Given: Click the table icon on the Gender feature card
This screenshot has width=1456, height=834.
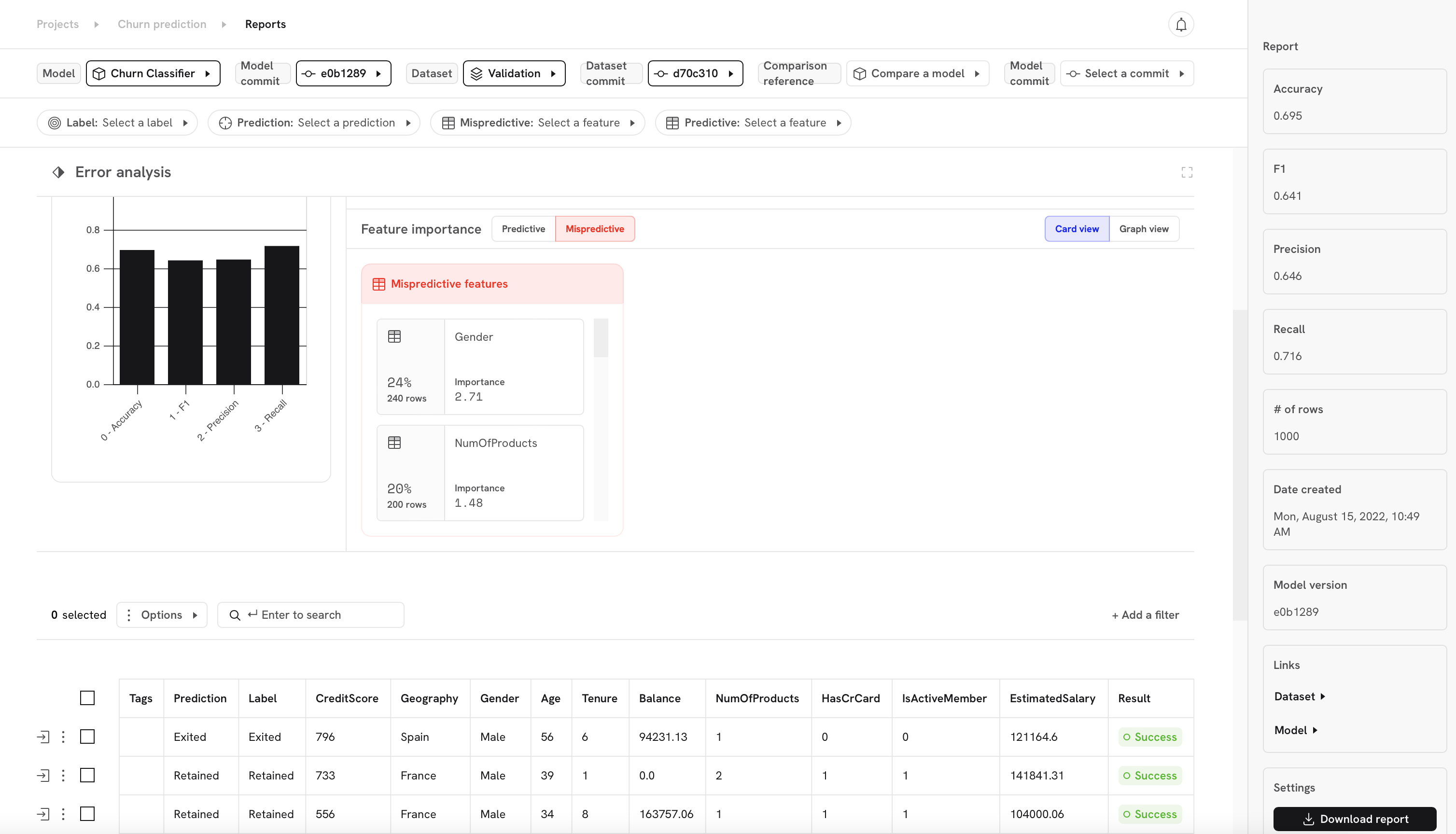Looking at the screenshot, I should pos(394,337).
